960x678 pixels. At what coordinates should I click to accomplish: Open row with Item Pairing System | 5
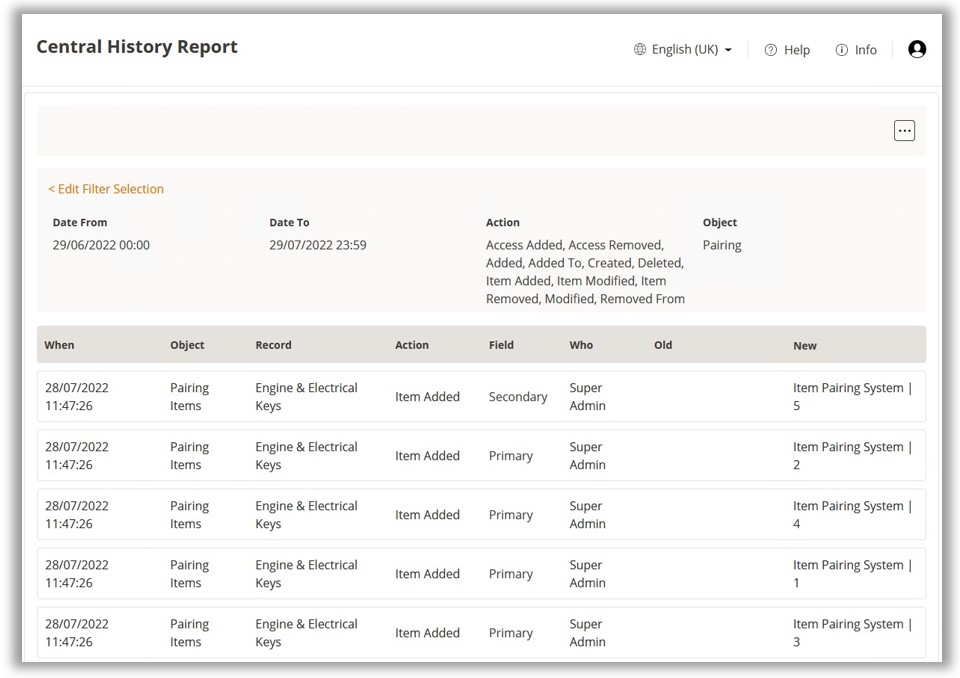click(481, 396)
